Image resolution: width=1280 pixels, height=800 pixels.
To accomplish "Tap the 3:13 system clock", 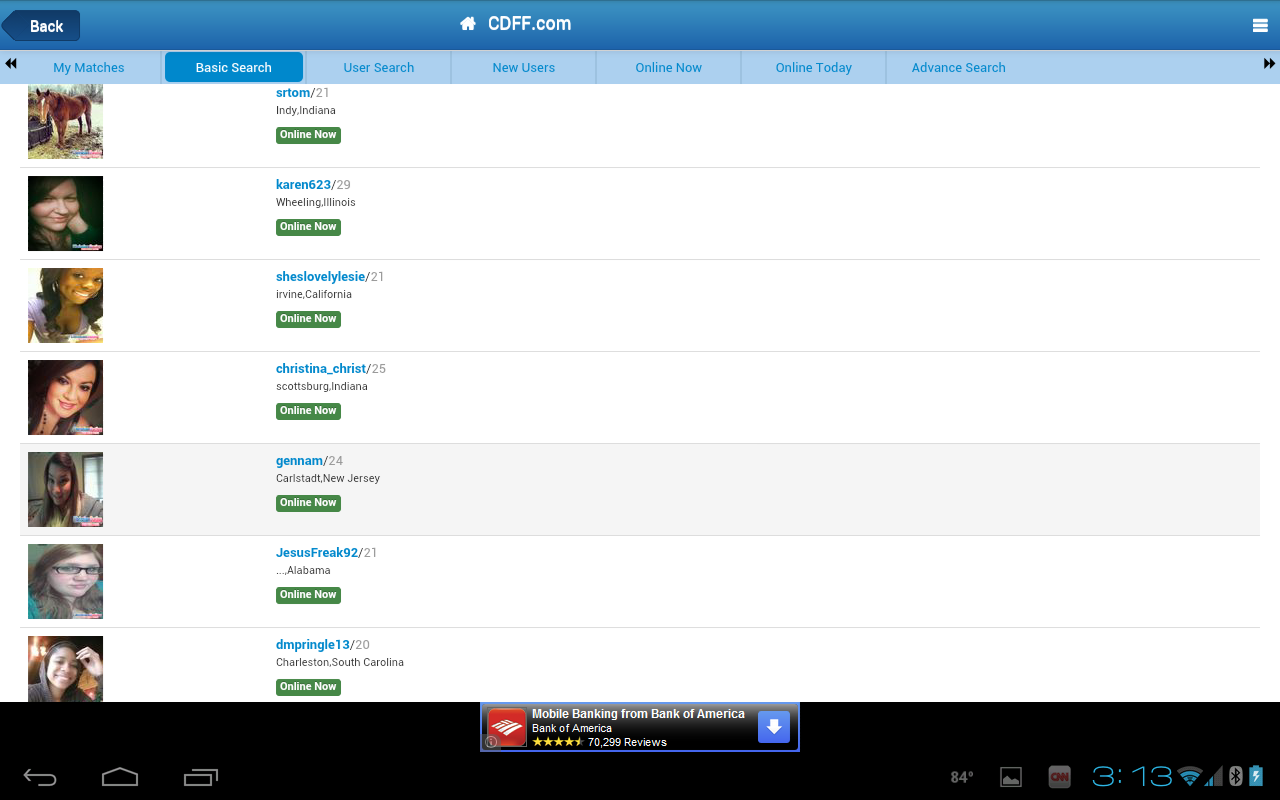I will (x=1132, y=776).
